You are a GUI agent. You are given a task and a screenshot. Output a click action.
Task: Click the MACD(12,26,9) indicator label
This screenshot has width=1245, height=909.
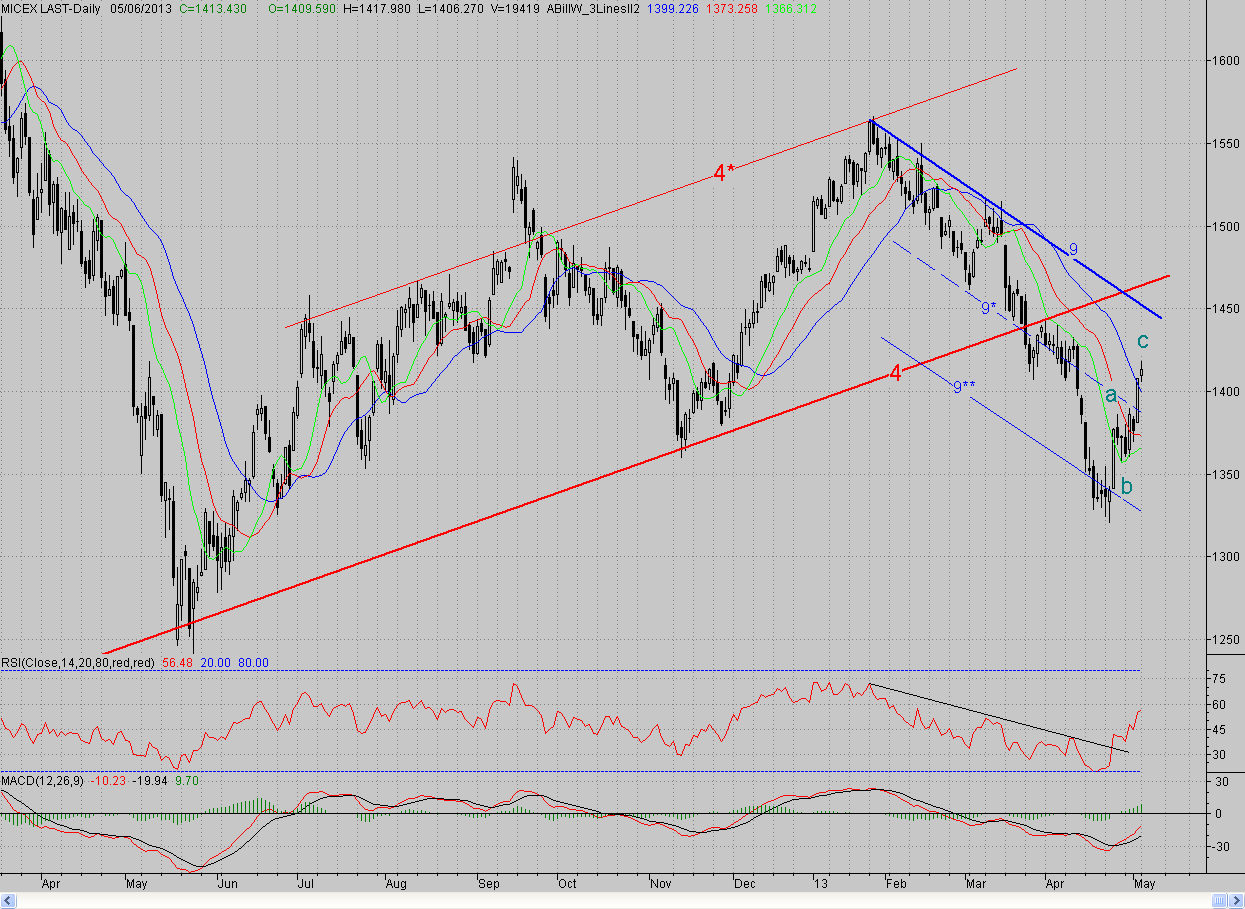click(x=44, y=780)
